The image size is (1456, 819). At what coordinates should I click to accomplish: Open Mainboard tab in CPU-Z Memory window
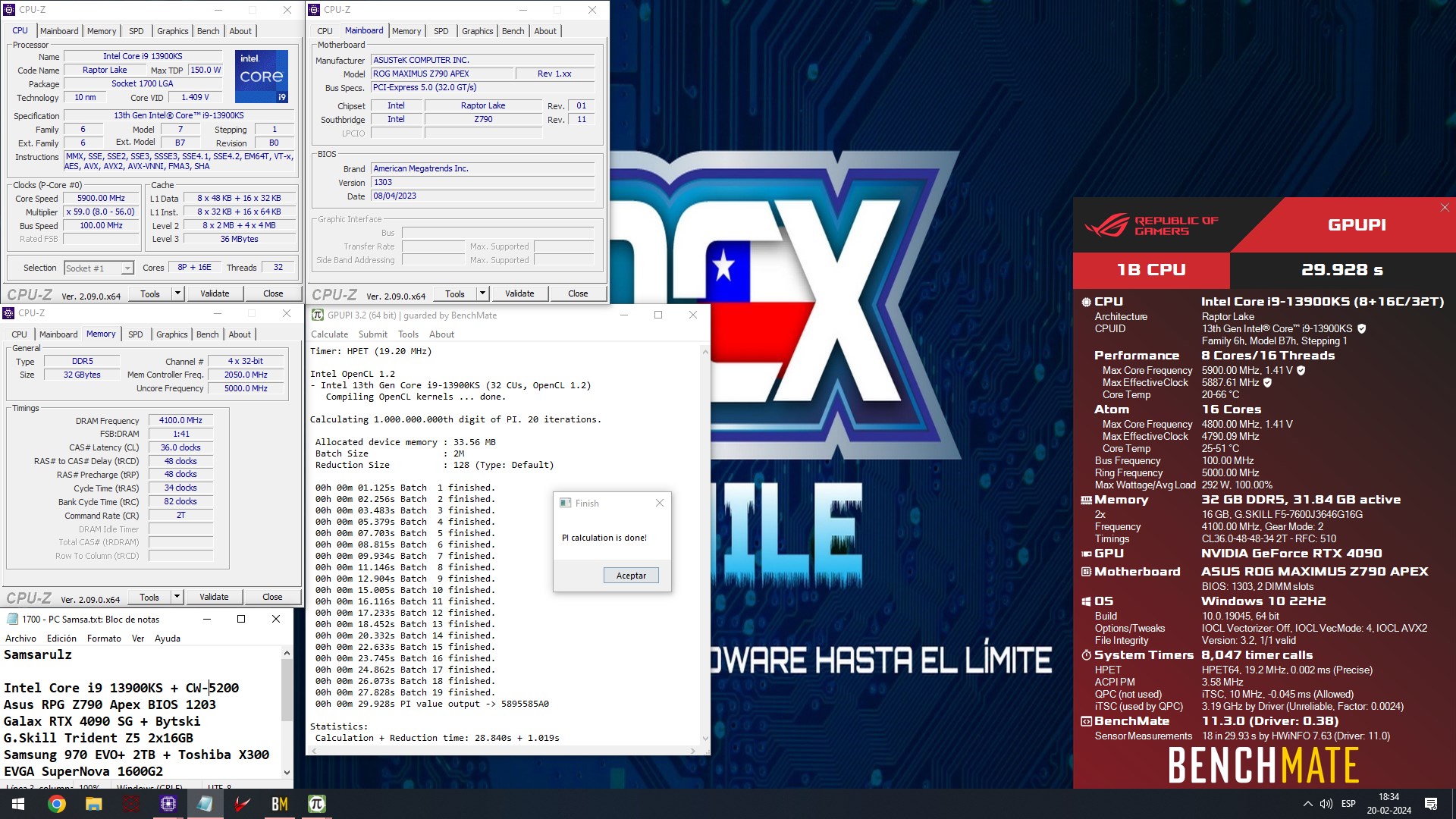pyautogui.click(x=58, y=334)
